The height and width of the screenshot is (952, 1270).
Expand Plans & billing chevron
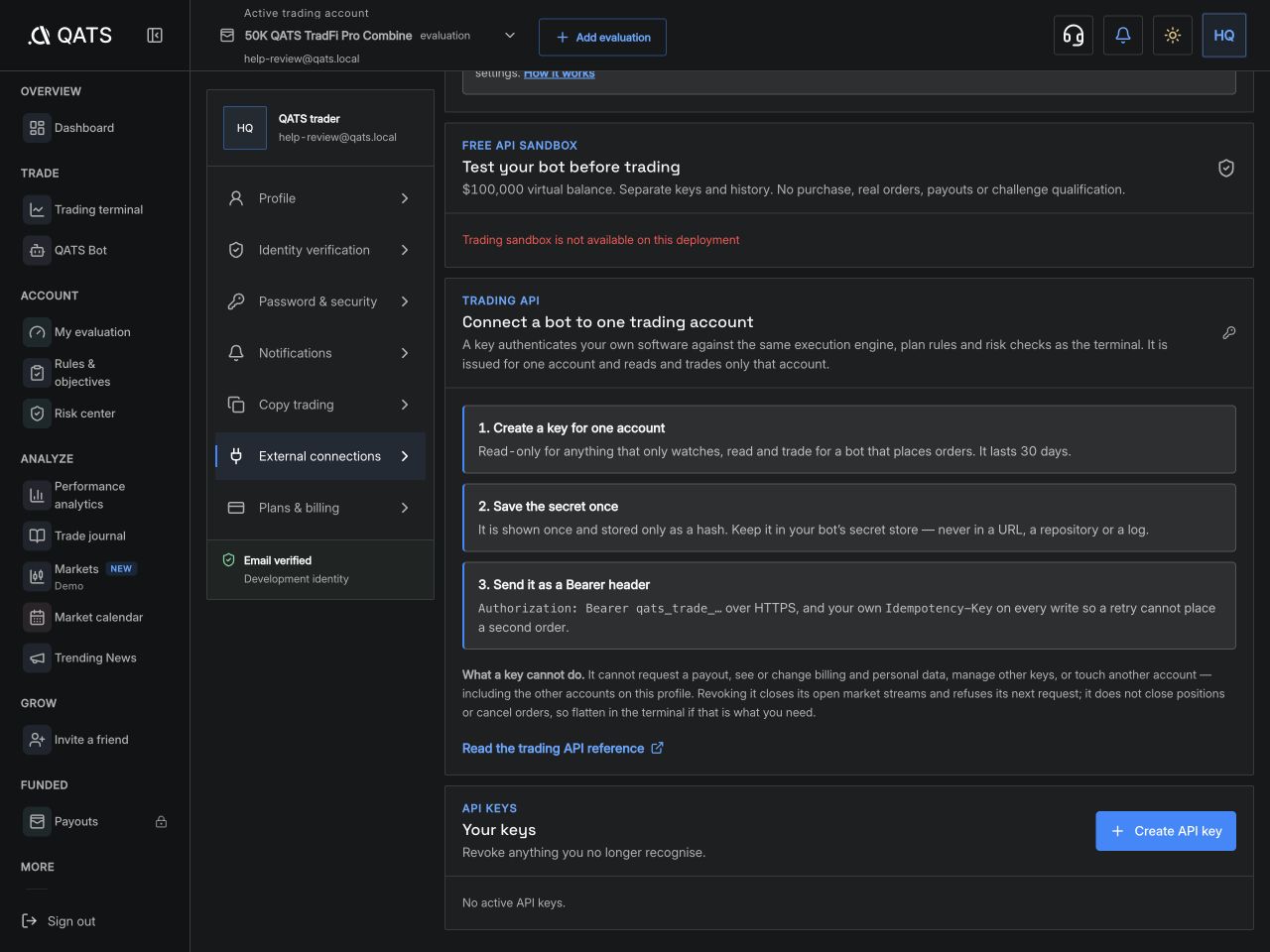(405, 508)
